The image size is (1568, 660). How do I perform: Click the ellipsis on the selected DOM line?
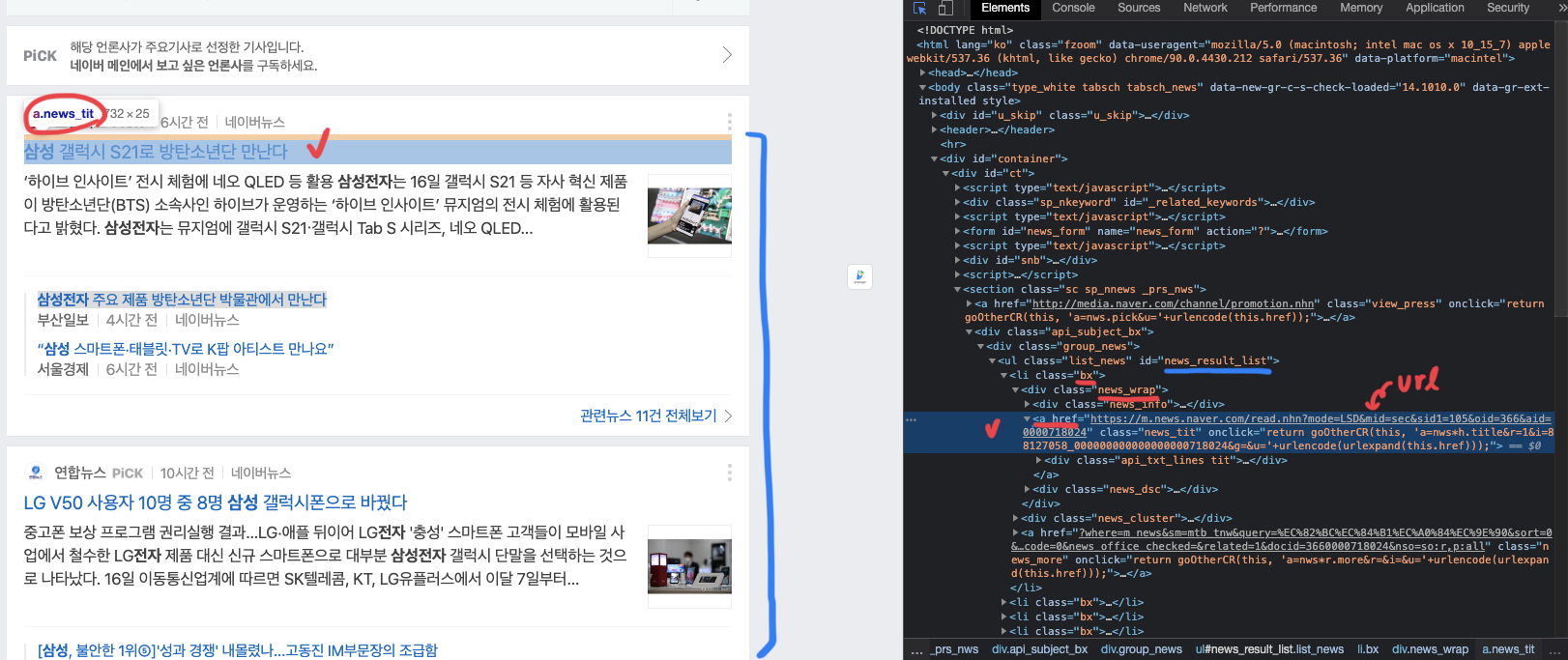(911, 419)
